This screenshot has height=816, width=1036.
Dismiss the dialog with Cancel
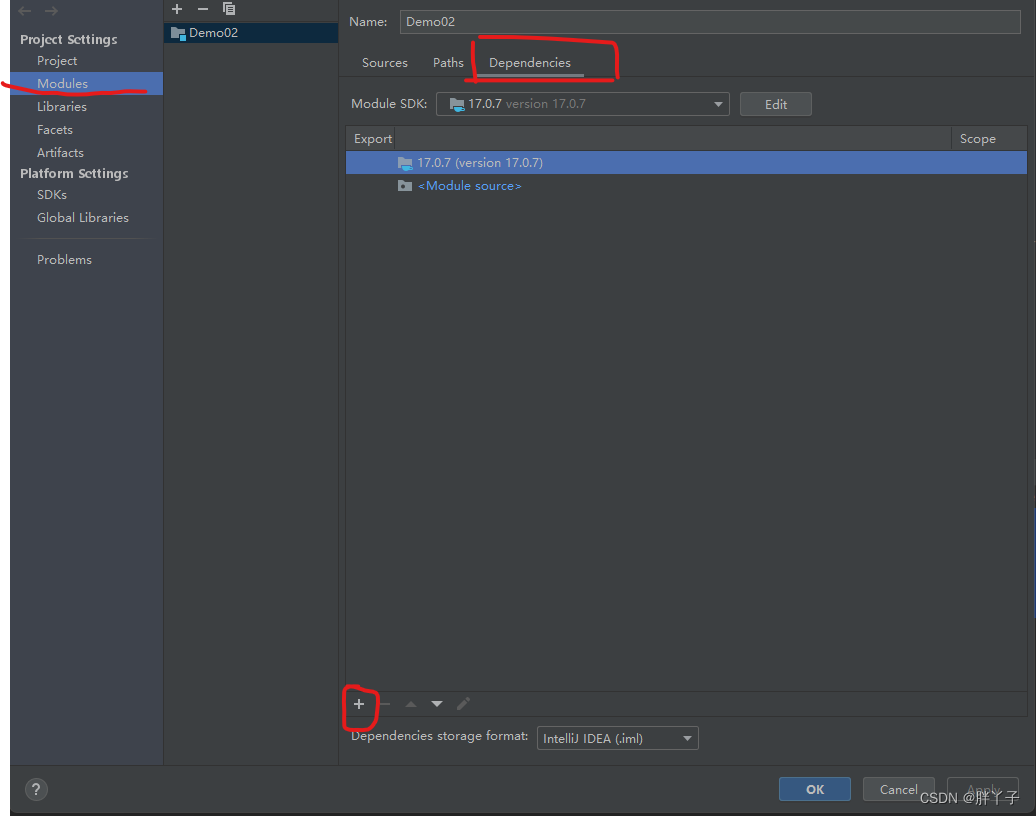tap(898, 788)
